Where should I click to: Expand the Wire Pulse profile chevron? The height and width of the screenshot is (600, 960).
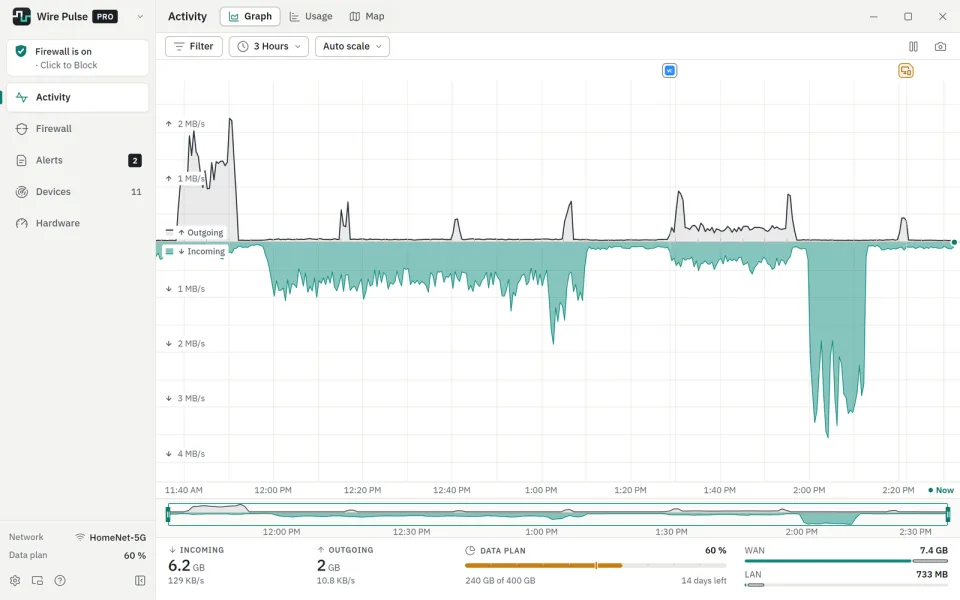point(140,17)
